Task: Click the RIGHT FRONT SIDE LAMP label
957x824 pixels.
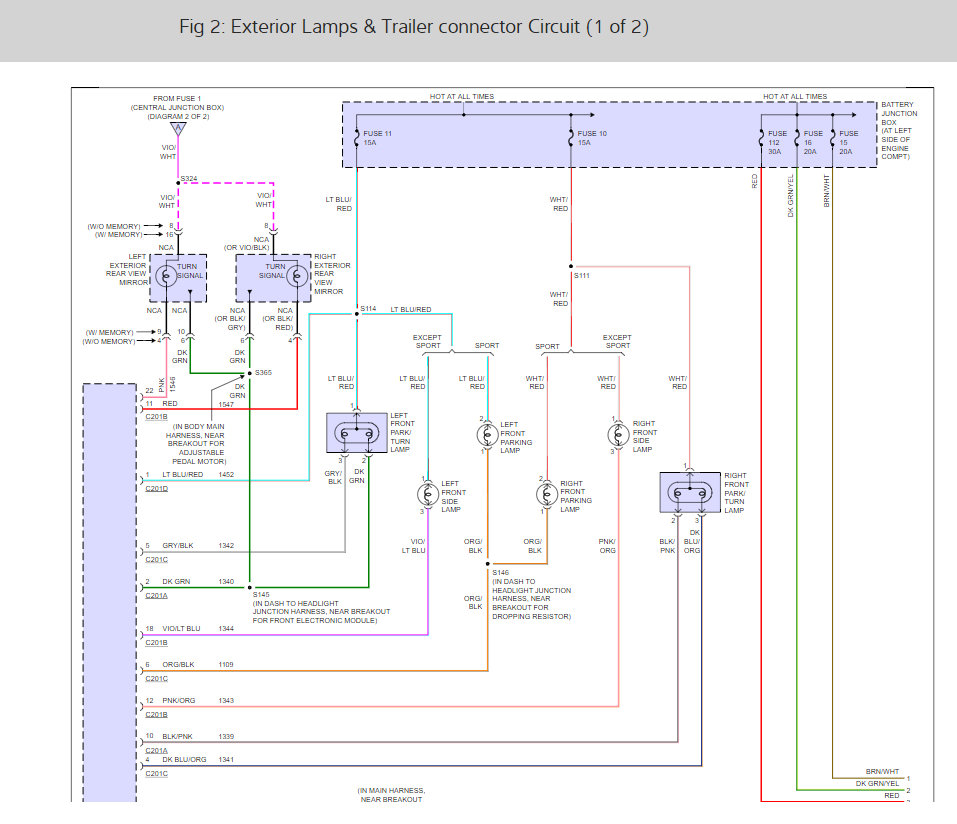Action: (645, 436)
